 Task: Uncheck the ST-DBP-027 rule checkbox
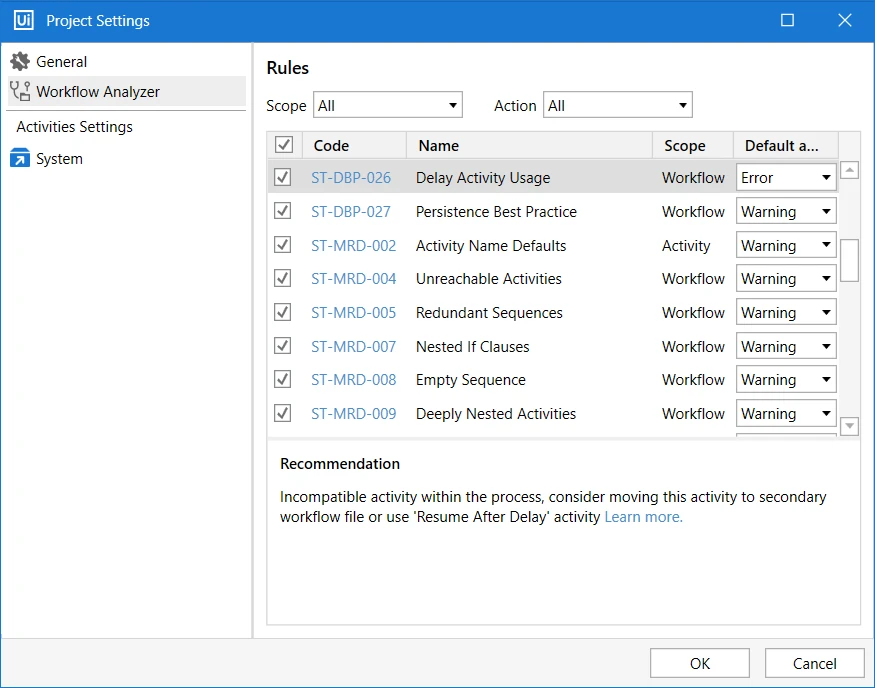click(x=282, y=211)
